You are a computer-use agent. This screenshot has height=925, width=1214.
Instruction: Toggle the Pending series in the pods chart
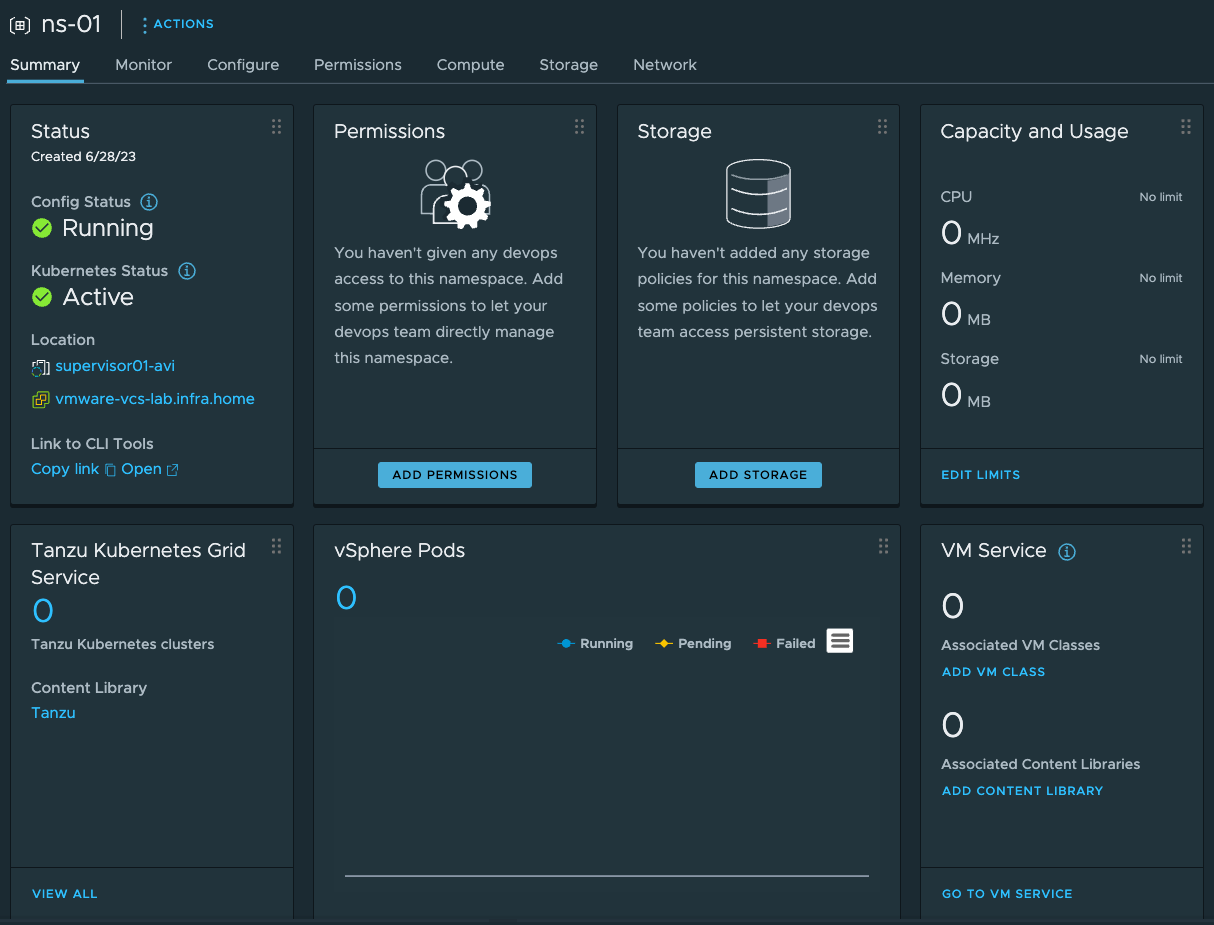(693, 643)
